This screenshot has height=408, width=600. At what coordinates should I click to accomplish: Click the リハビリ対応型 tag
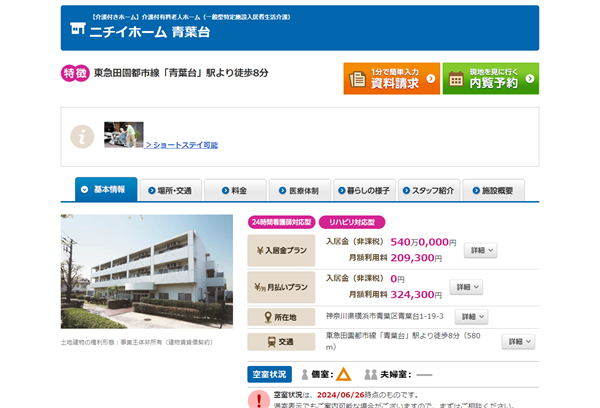click(352, 222)
